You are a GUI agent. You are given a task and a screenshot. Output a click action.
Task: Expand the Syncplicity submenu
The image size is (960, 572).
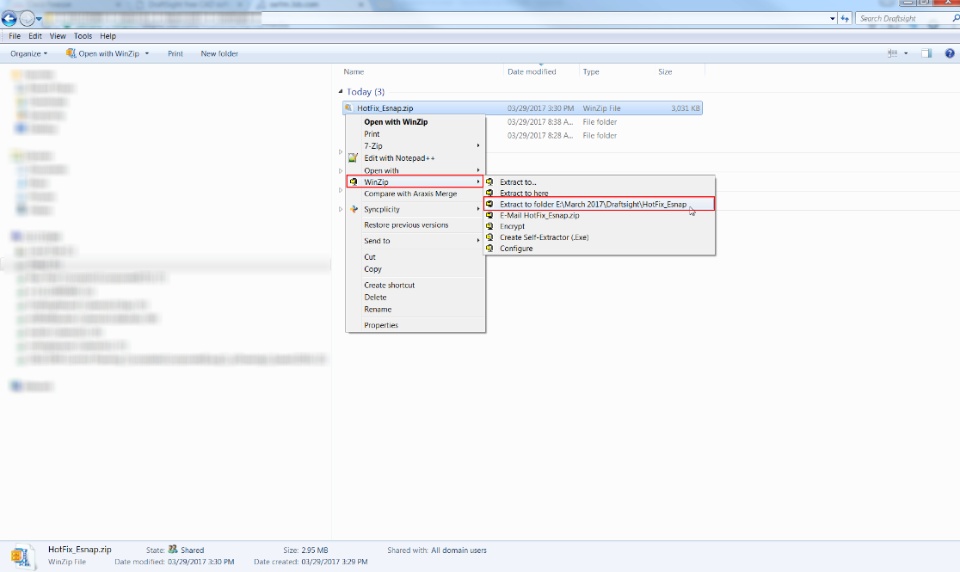[416, 209]
